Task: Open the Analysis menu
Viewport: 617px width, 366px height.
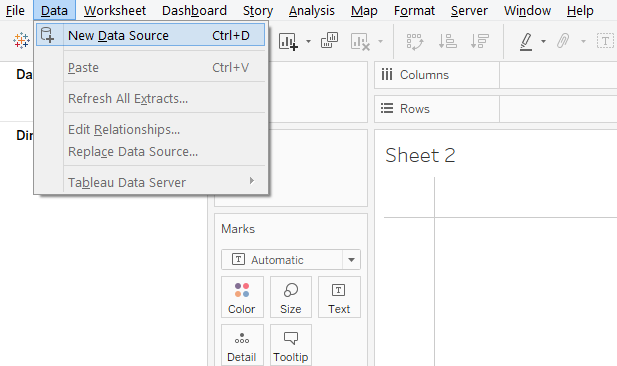Action: (x=312, y=11)
